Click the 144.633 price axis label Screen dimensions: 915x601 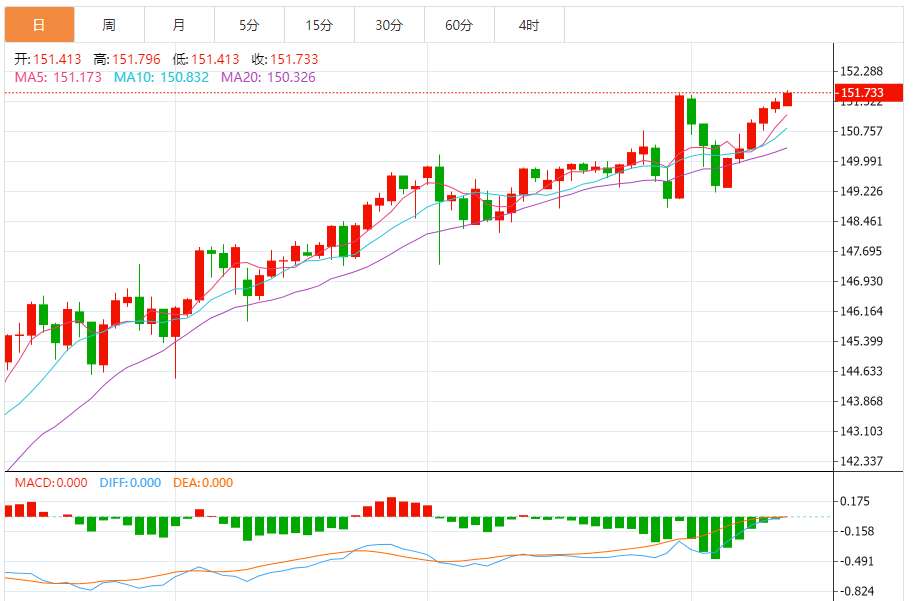tap(861, 371)
